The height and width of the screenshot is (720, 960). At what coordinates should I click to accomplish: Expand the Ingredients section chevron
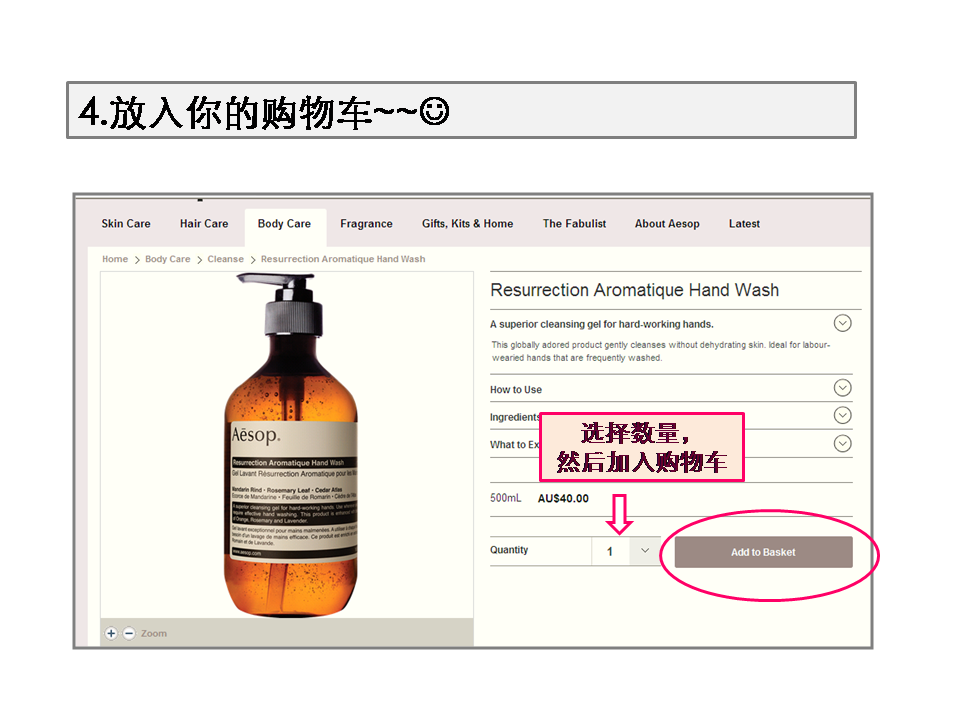(x=842, y=415)
